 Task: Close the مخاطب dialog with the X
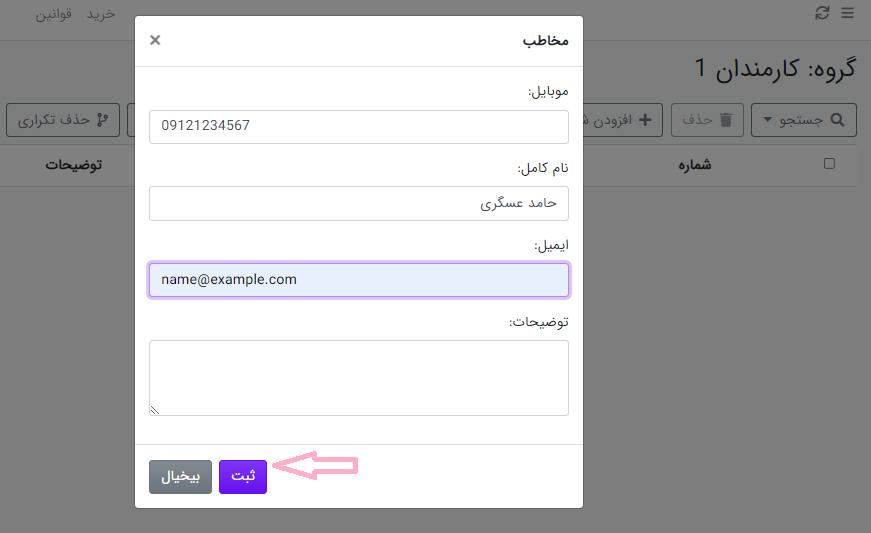pos(155,40)
